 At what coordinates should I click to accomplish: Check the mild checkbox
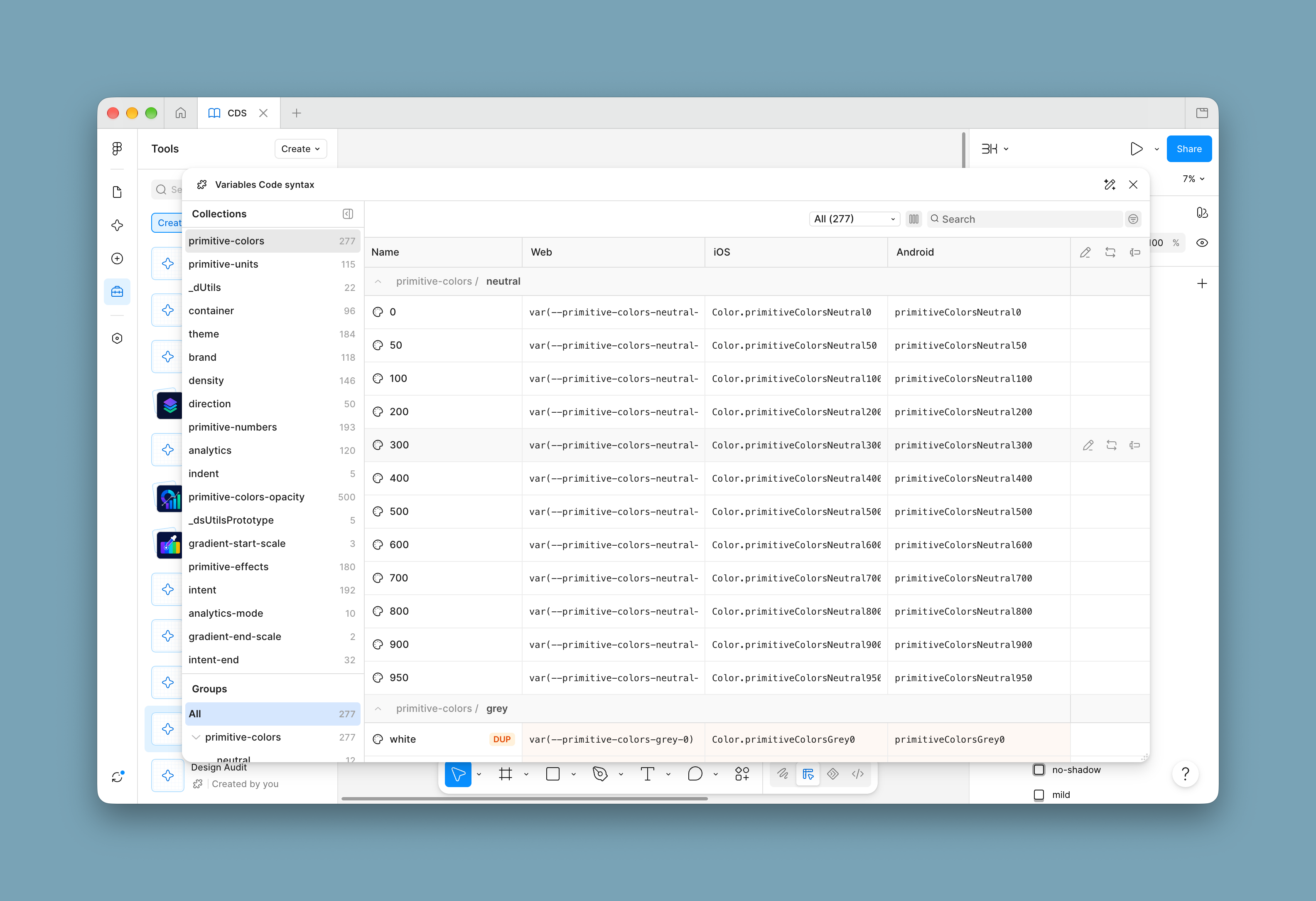pyautogui.click(x=1039, y=795)
